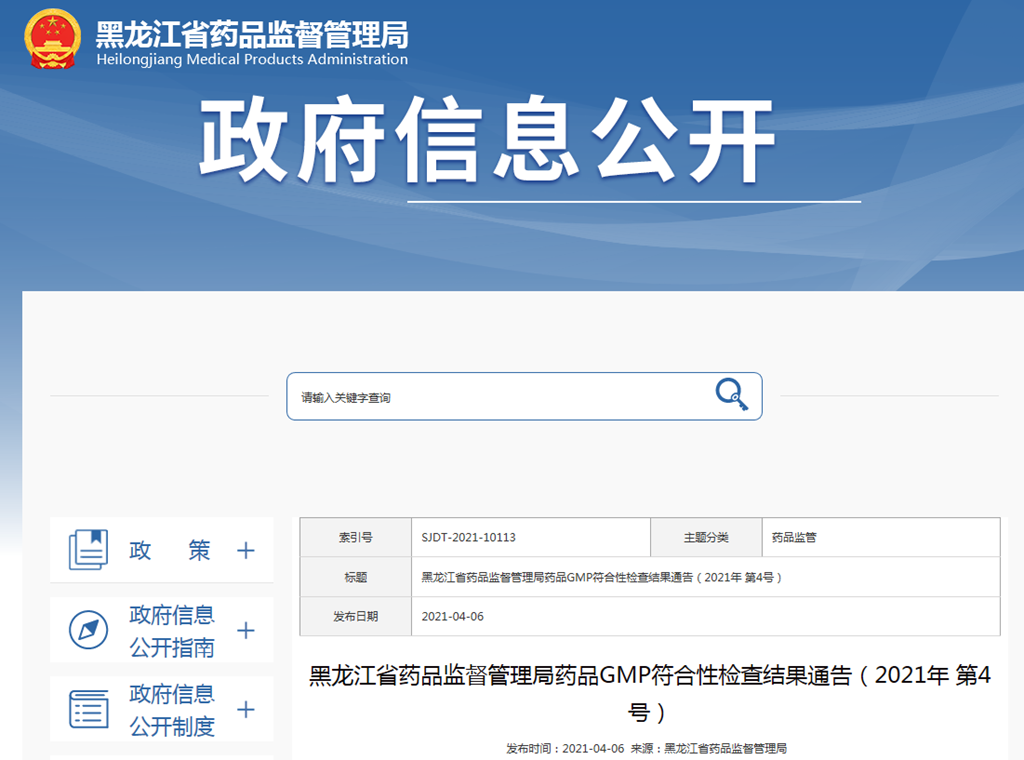Expand the 政府信息公开指南 plus sign

point(246,630)
